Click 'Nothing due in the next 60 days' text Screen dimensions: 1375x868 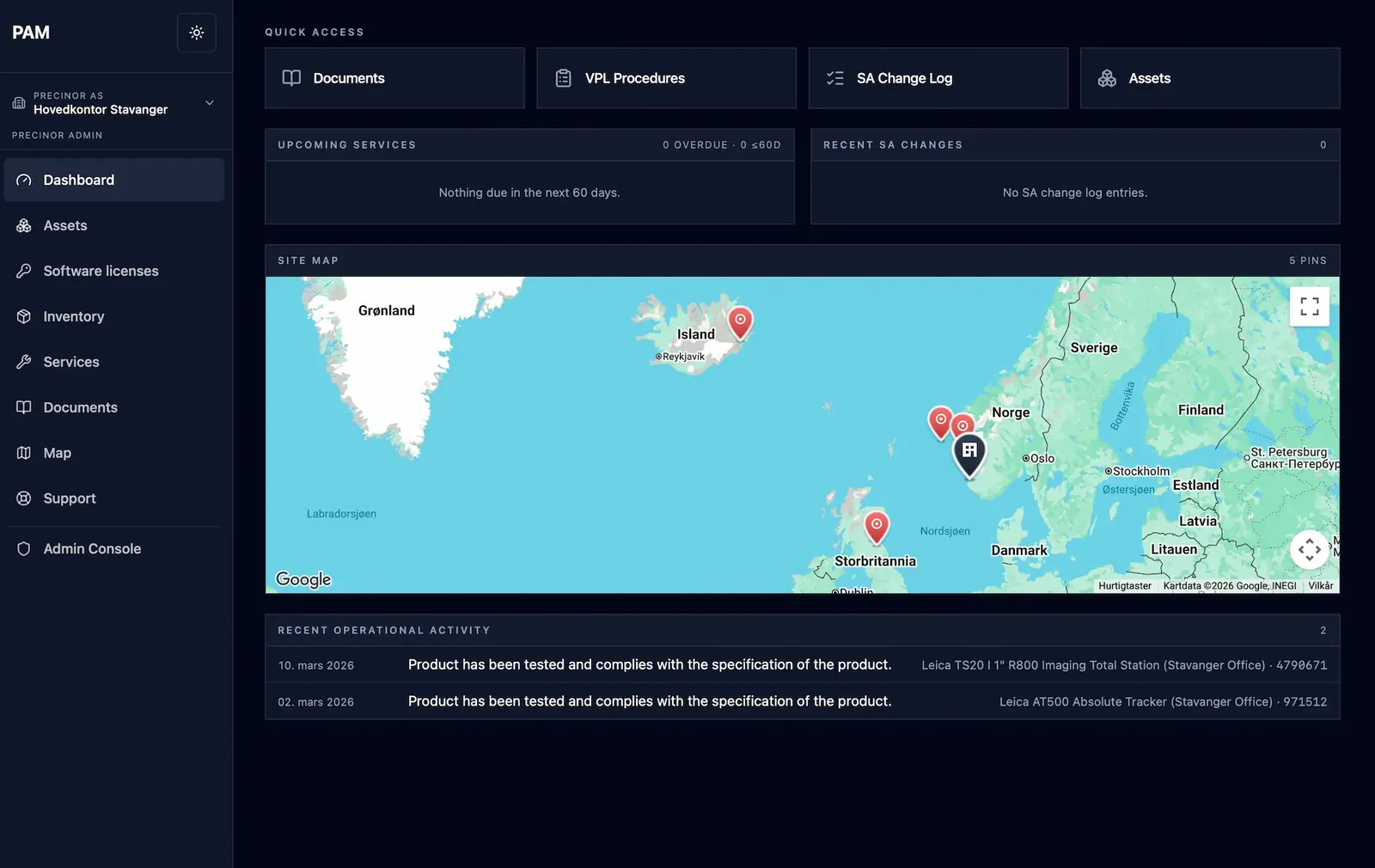point(529,193)
